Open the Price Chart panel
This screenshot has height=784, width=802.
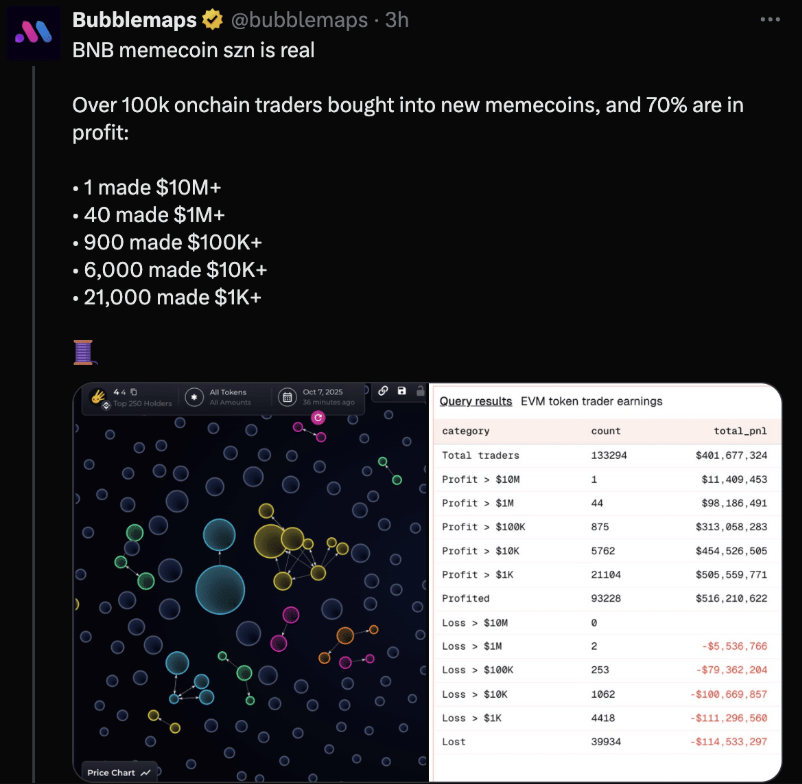[x=119, y=772]
